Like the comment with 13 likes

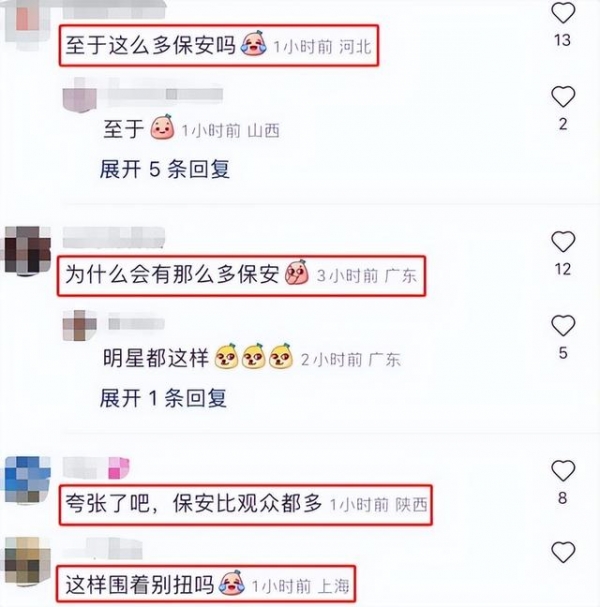coord(563,13)
